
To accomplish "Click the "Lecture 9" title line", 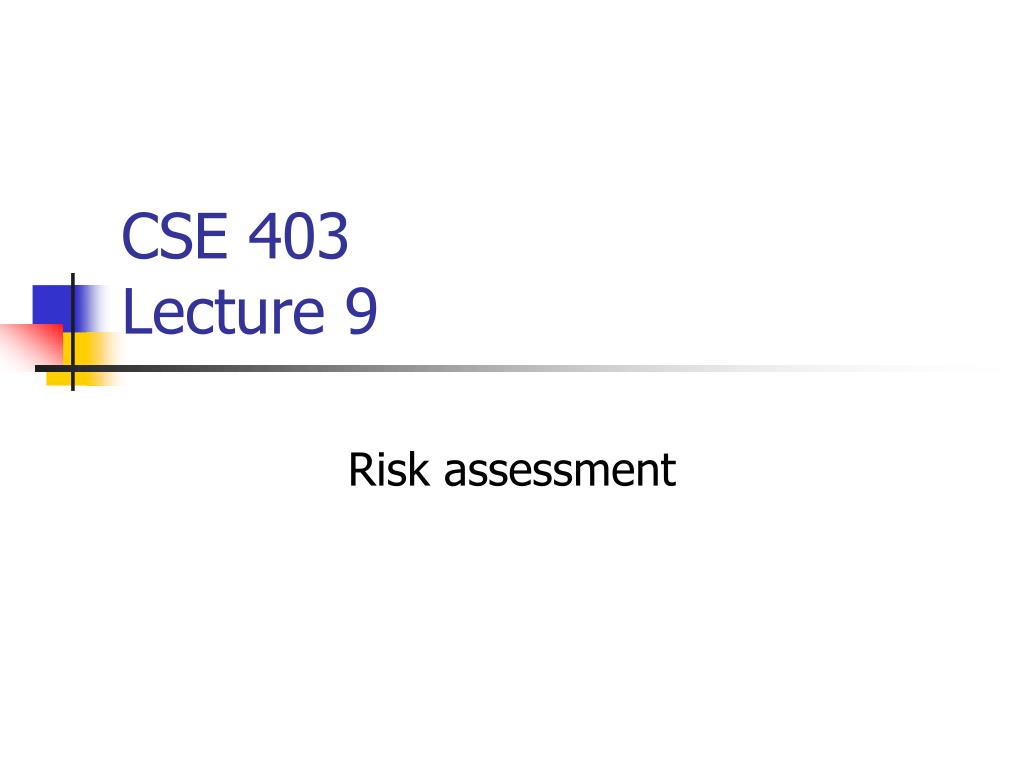I will coord(250,311).
